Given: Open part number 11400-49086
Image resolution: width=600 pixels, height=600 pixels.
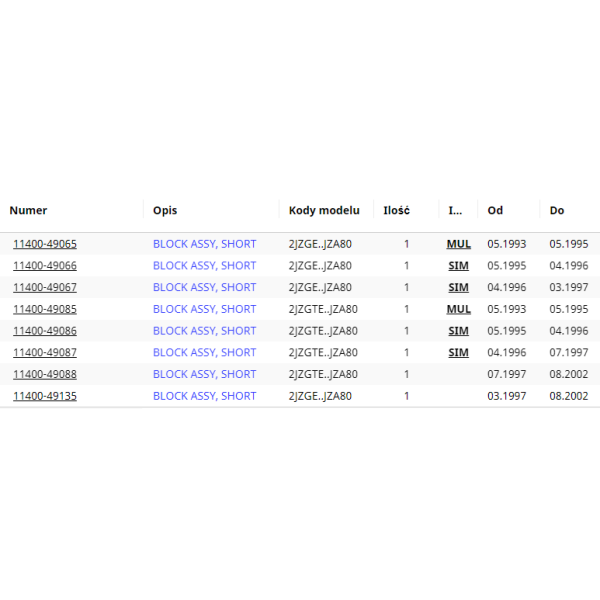Looking at the screenshot, I should [45, 331].
